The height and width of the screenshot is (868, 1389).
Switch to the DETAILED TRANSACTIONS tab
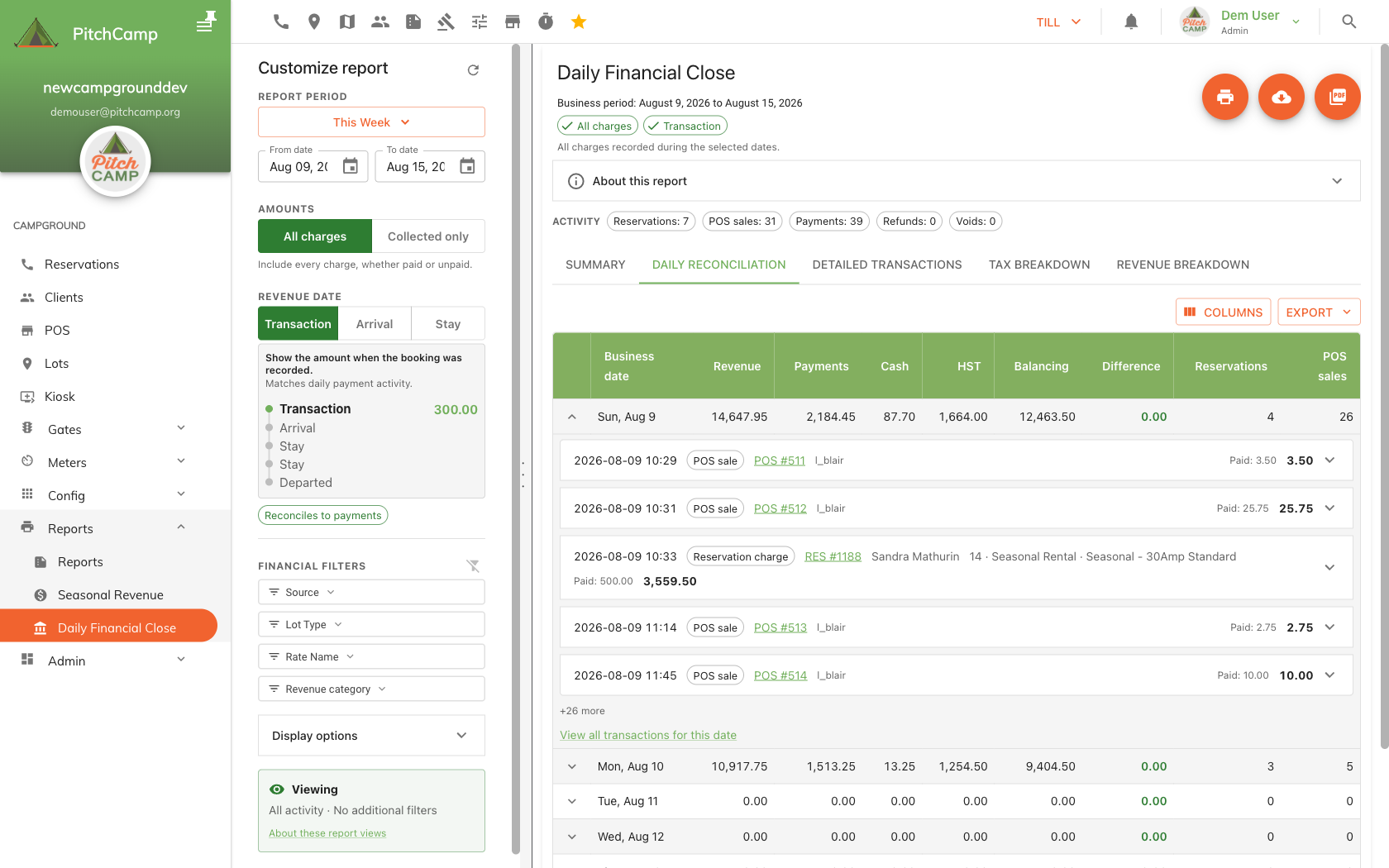[887, 265]
